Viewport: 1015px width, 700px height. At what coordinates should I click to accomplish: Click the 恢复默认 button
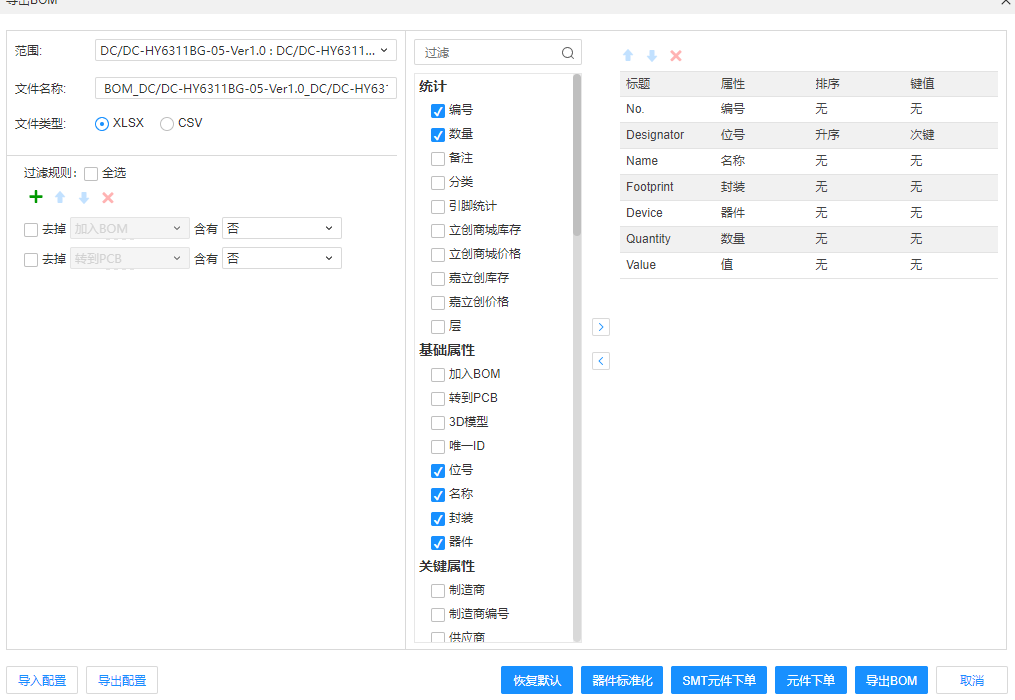click(x=537, y=680)
